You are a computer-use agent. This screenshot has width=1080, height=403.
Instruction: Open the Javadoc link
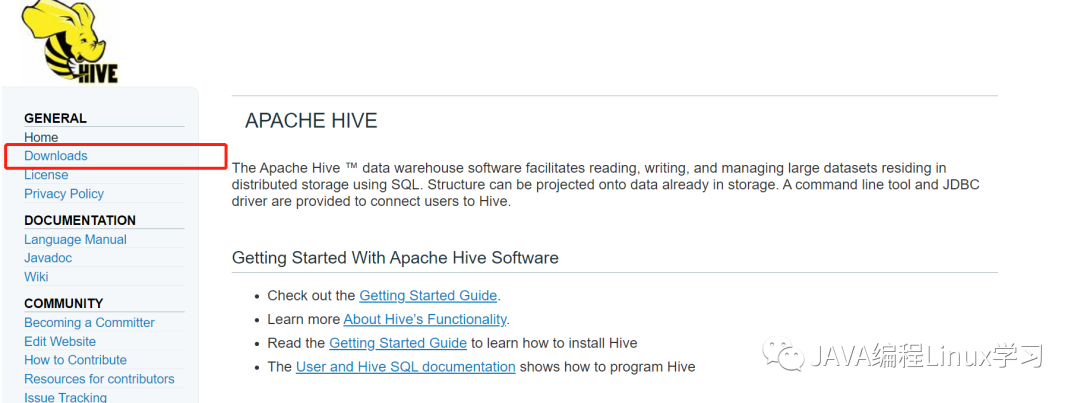pos(48,258)
